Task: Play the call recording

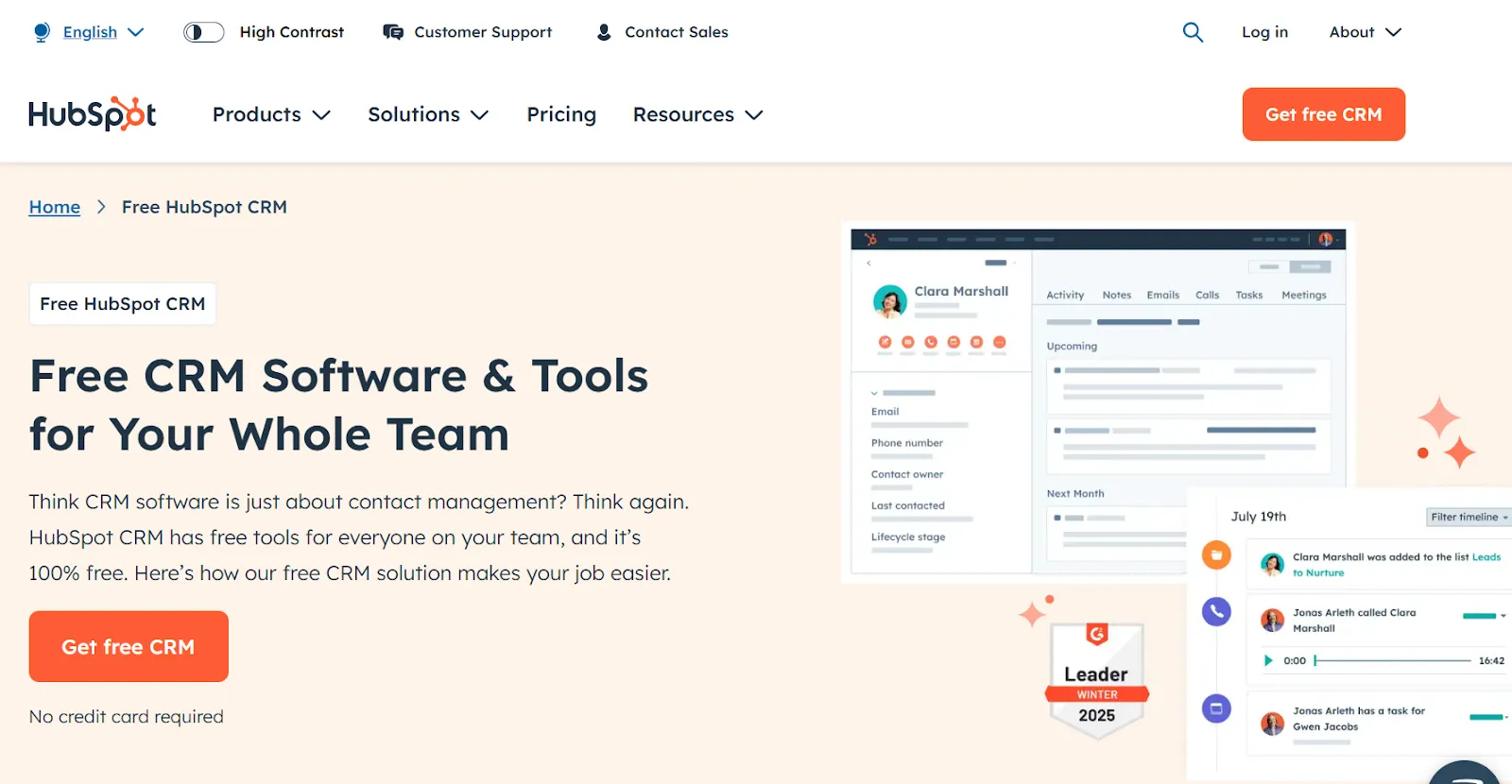Action: [x=1268, y=660]
